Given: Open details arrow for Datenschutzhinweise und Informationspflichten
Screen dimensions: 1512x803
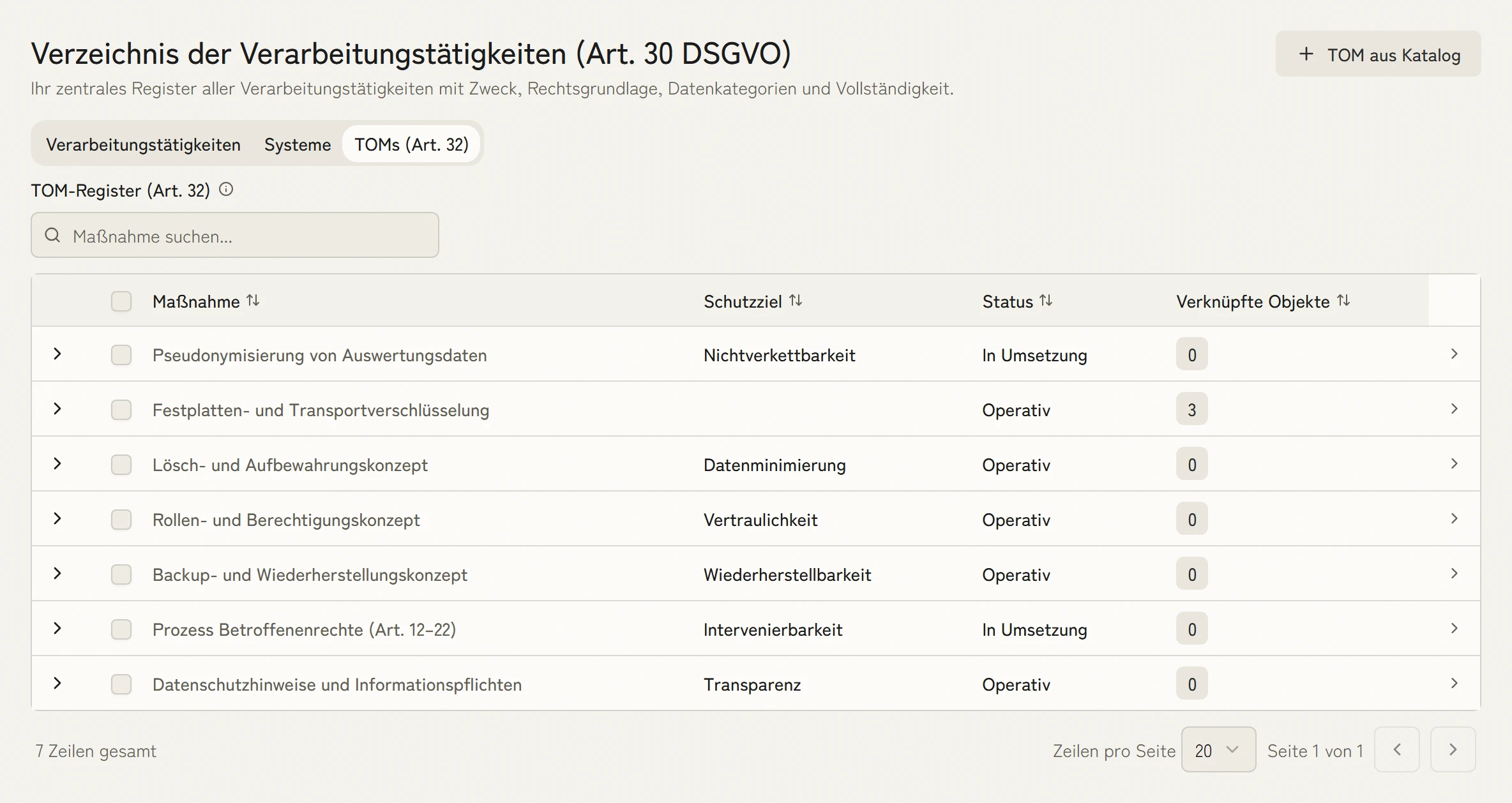Looking at the screenshot, I should pyautogui.click(x=1455, y=684).
